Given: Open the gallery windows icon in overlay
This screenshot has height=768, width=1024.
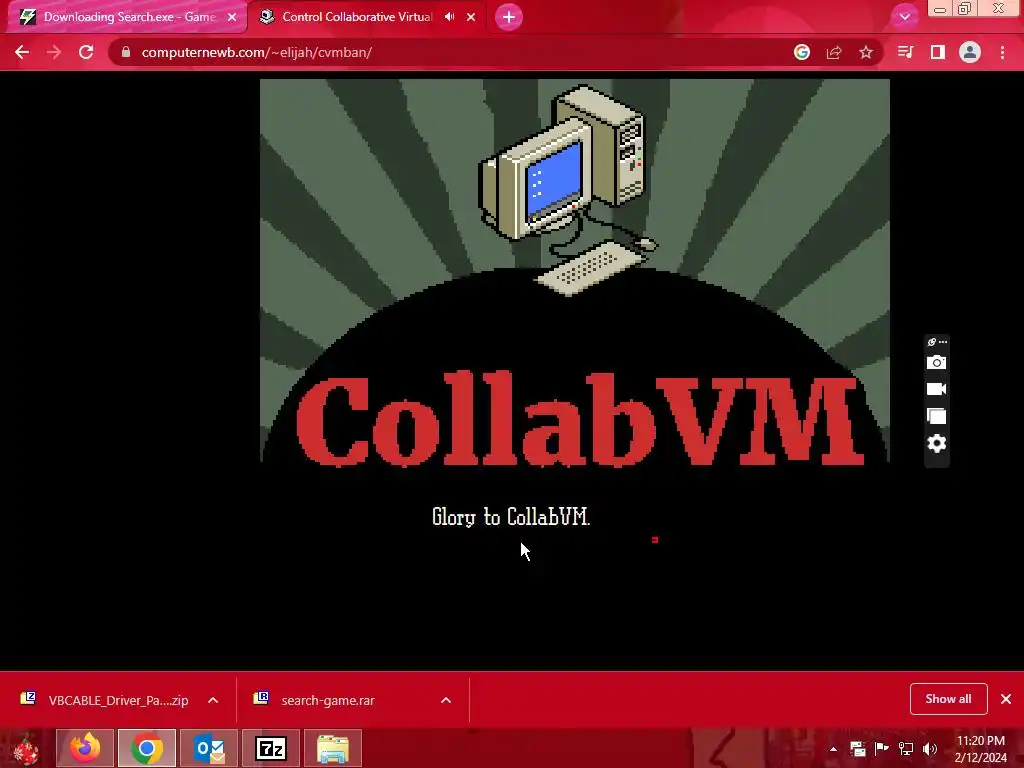Looking at the screenshot, I should coord(936,417).
